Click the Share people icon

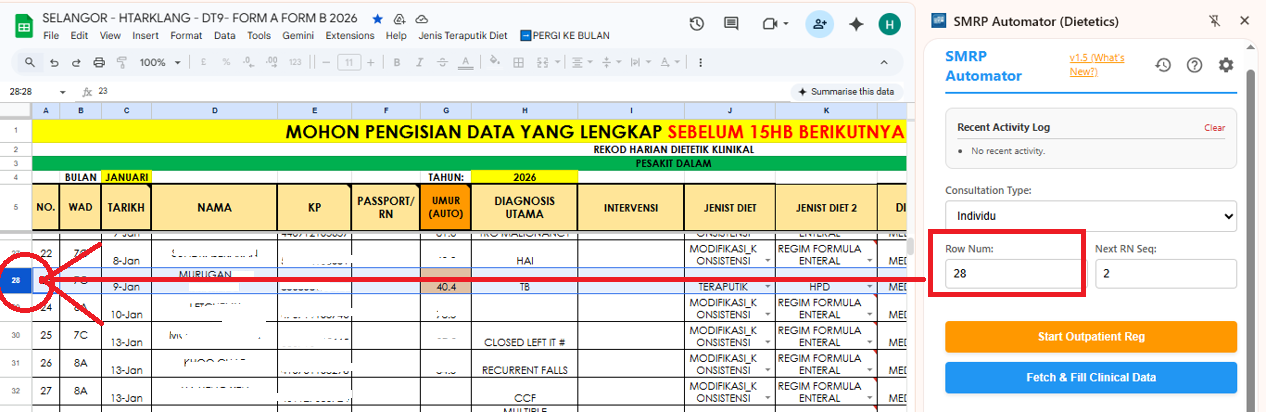[820, 23]
